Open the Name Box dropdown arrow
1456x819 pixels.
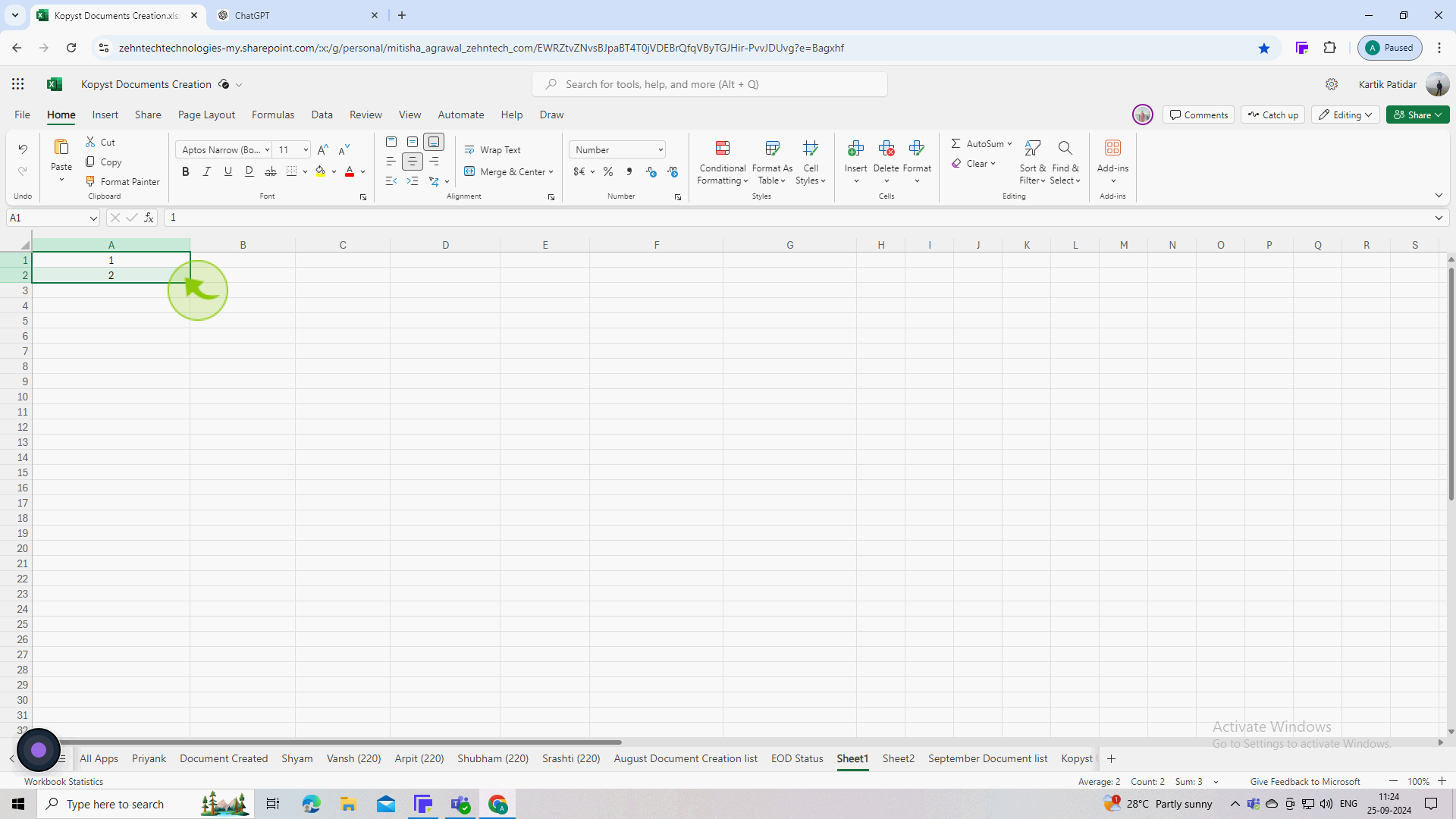(x=93, y=218)
